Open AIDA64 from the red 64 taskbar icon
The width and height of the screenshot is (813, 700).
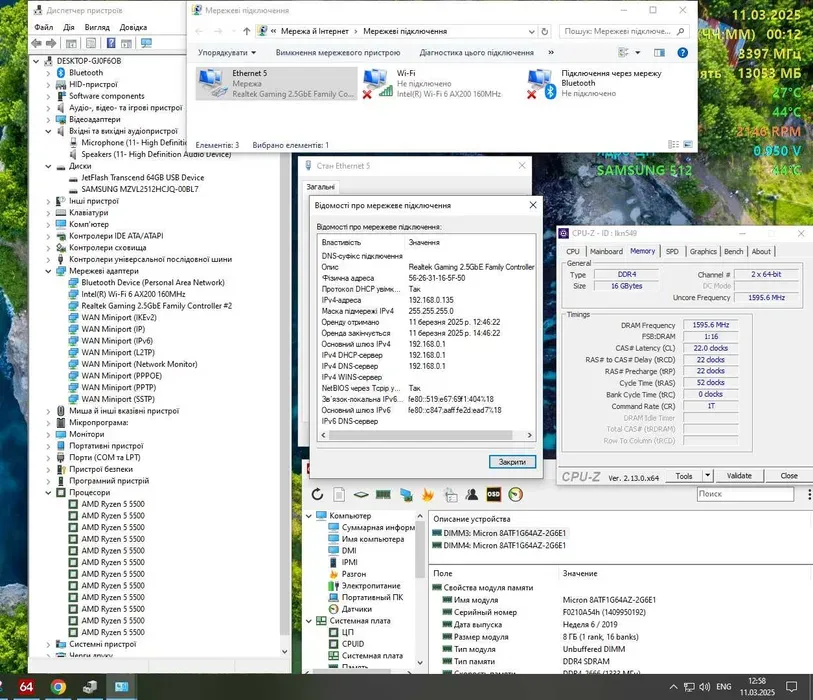[x=26, y=687]
